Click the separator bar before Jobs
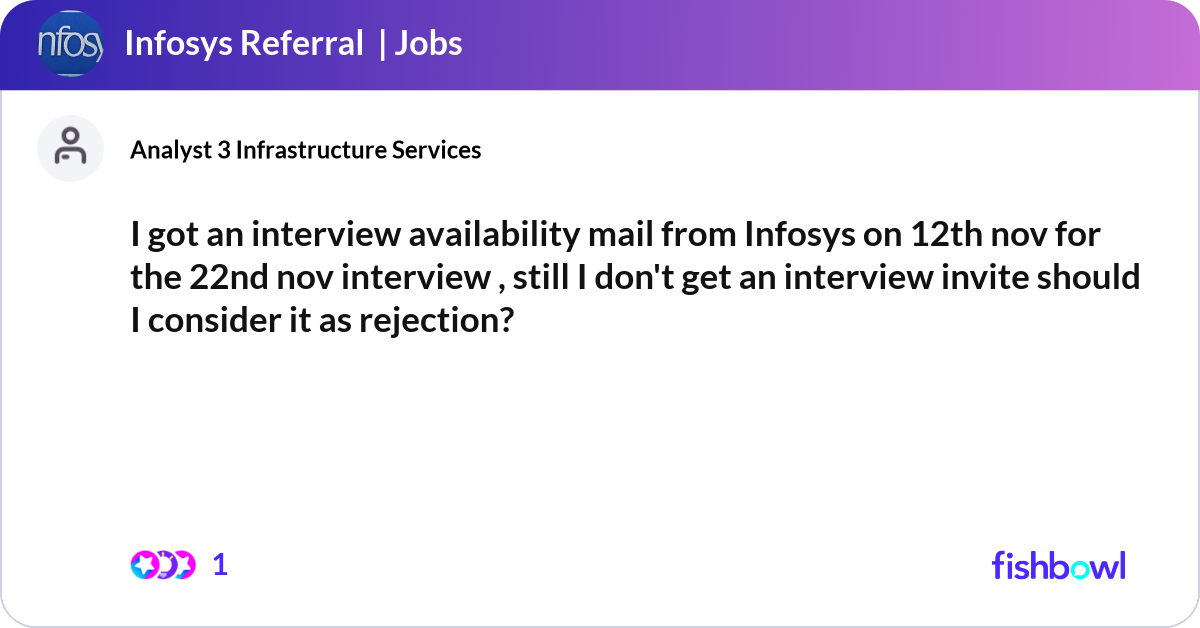This screenshot has width=1200, height=628. click(382, 44)
